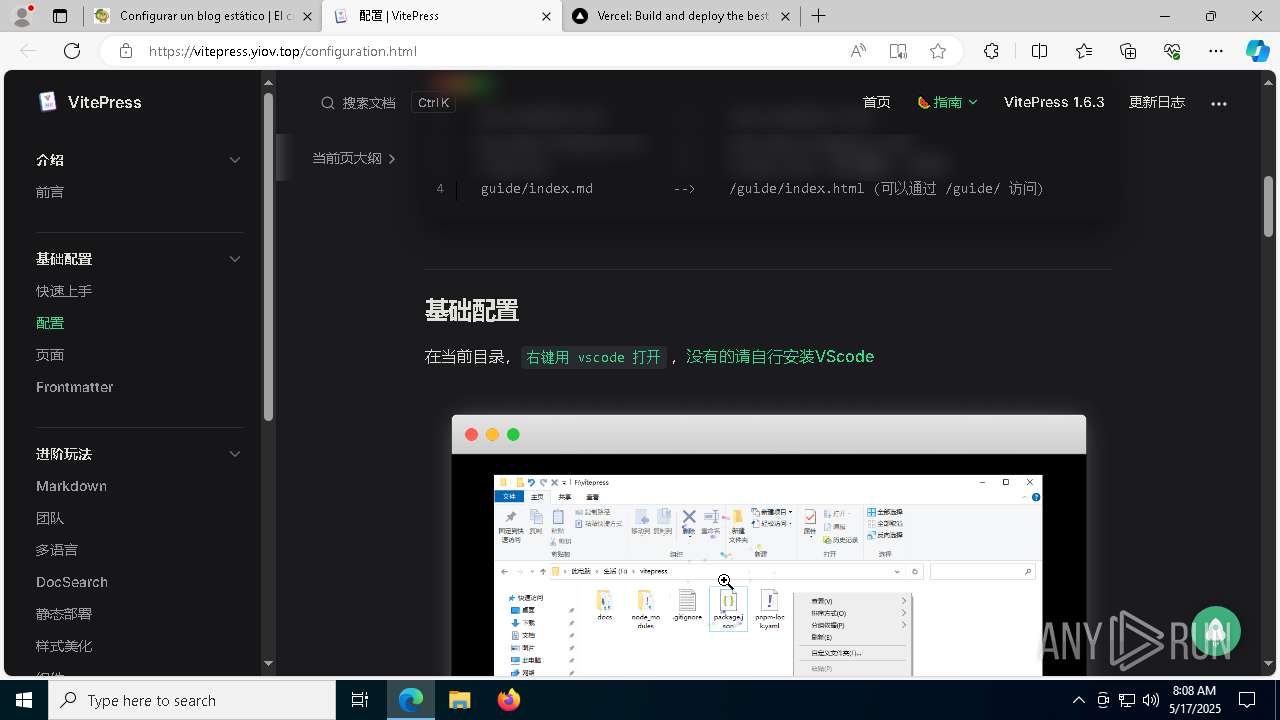Launch Firefox from taskbar

pyautogui.click(x=509, y=700)
